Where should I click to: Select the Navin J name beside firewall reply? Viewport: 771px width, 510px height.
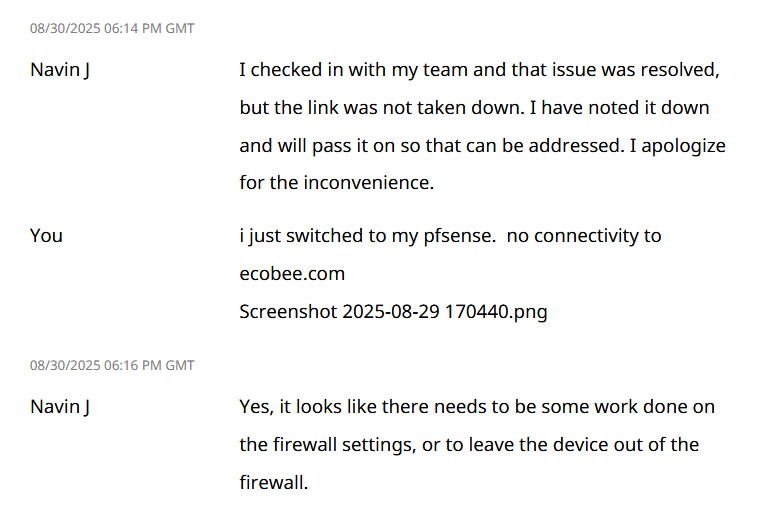59,407
